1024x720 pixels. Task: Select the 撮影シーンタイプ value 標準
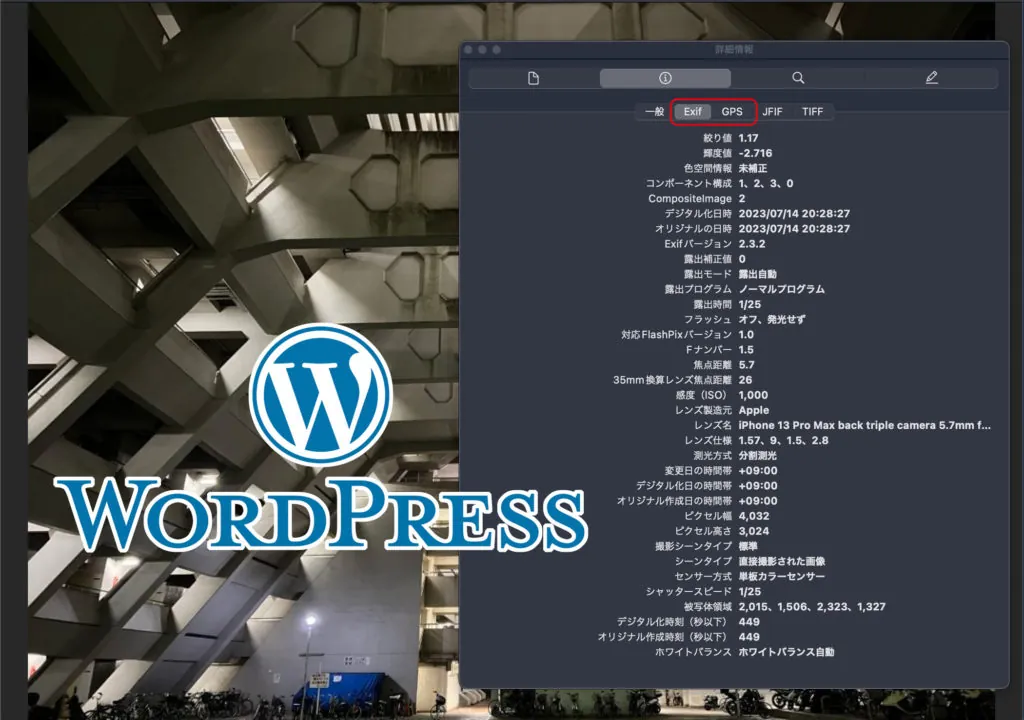[748, 546]
